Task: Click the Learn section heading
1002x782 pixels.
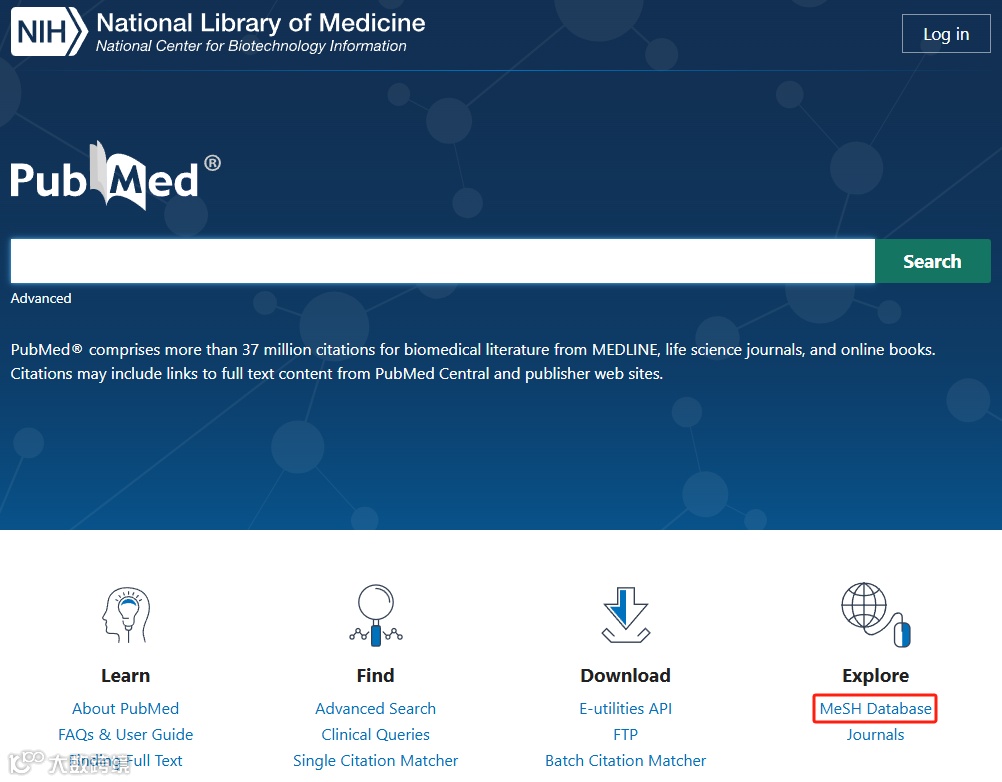Action: pos(125,675)
